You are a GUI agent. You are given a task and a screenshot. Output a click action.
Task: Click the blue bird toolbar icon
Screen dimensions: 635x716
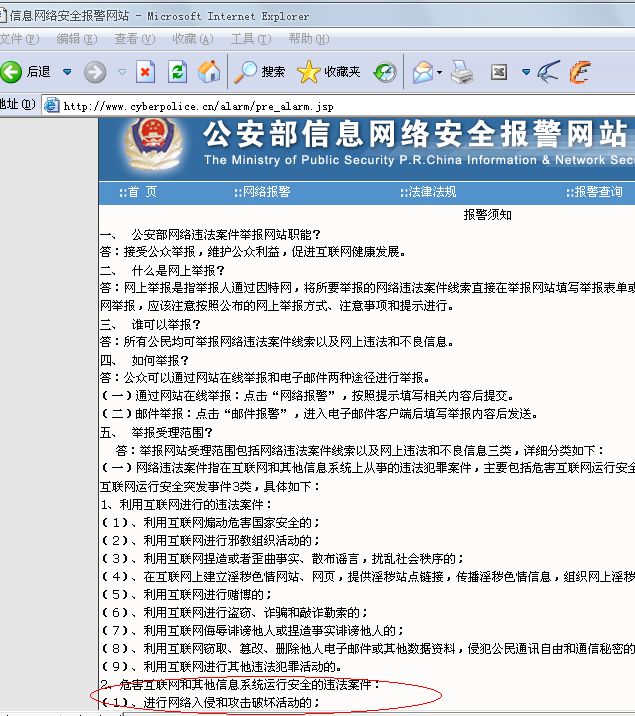coord(548,72)
